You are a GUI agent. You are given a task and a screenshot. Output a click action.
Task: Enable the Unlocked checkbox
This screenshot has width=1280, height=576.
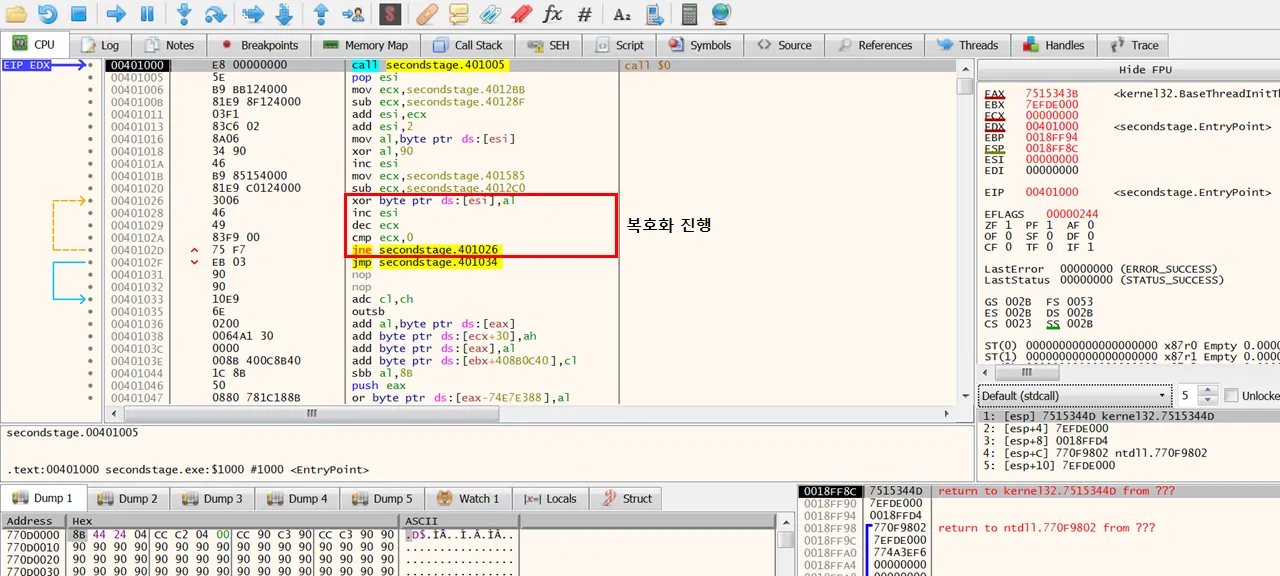[x=1231, y=396]
